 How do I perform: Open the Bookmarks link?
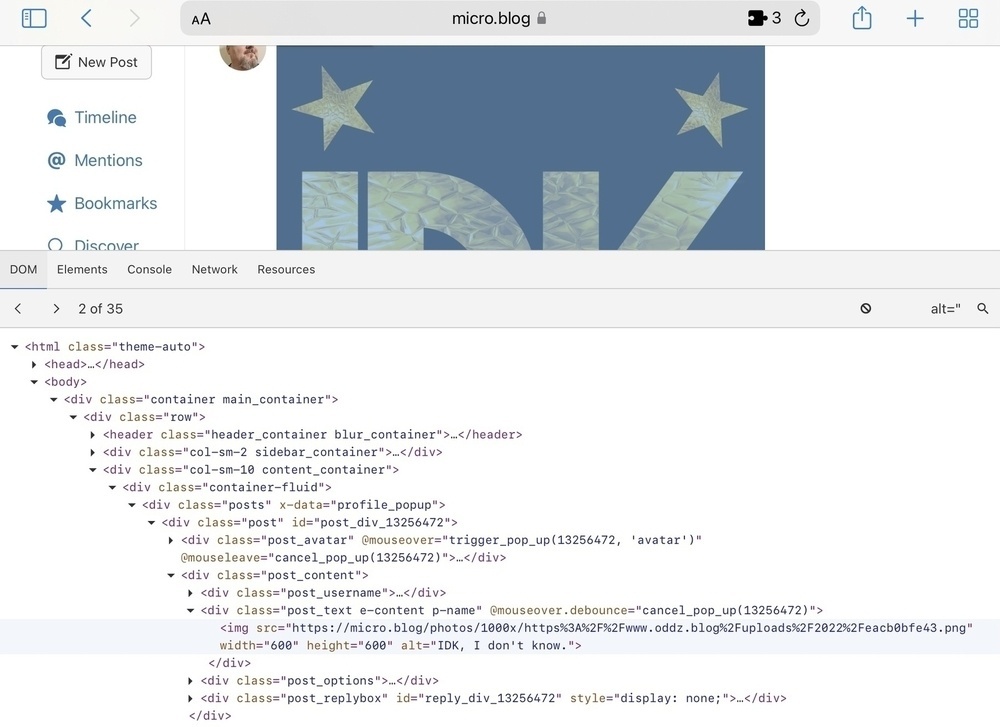[x=115, y=203]
